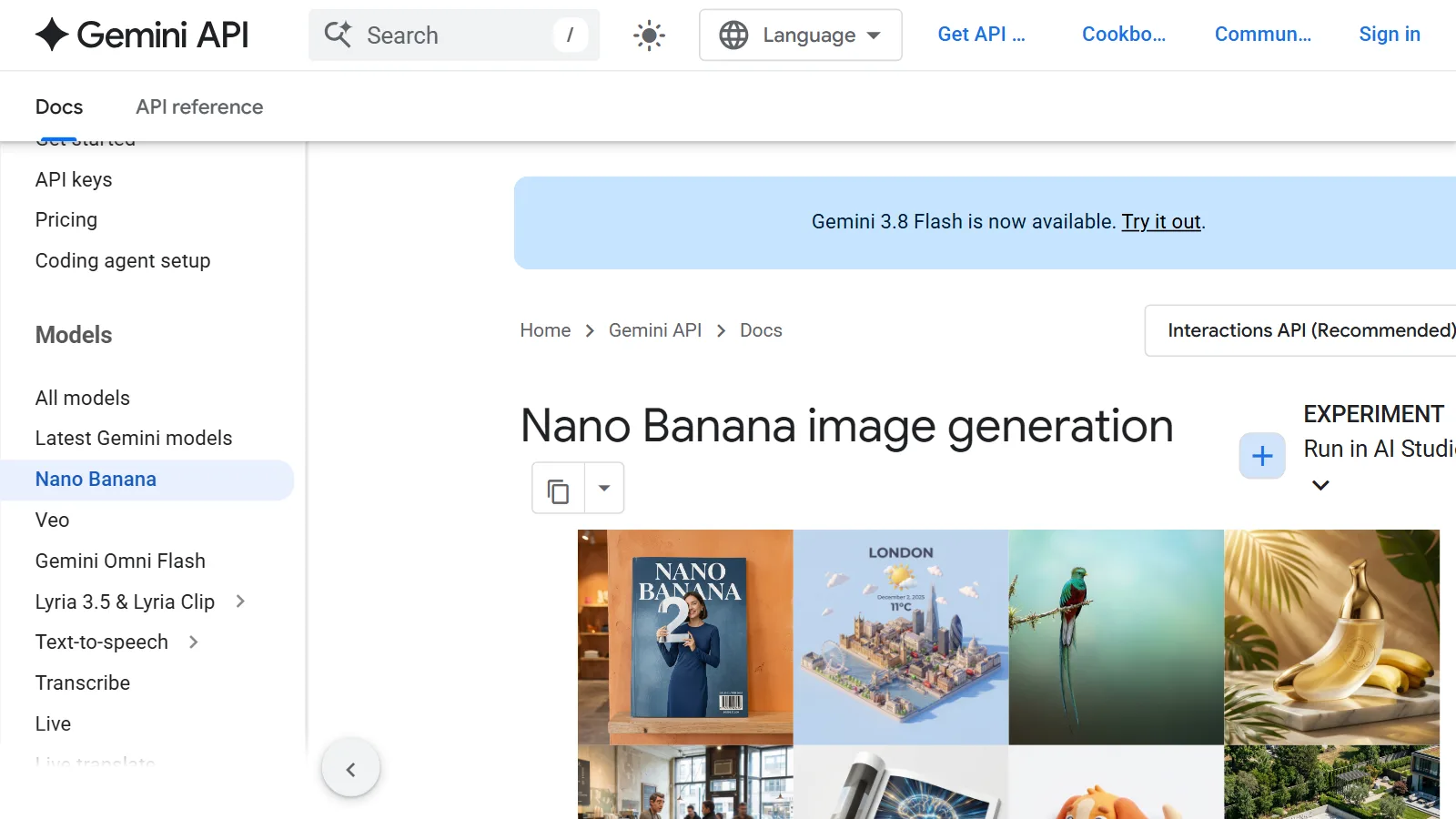Go to the Docs breadcrumb

click(x=761, y=330)
